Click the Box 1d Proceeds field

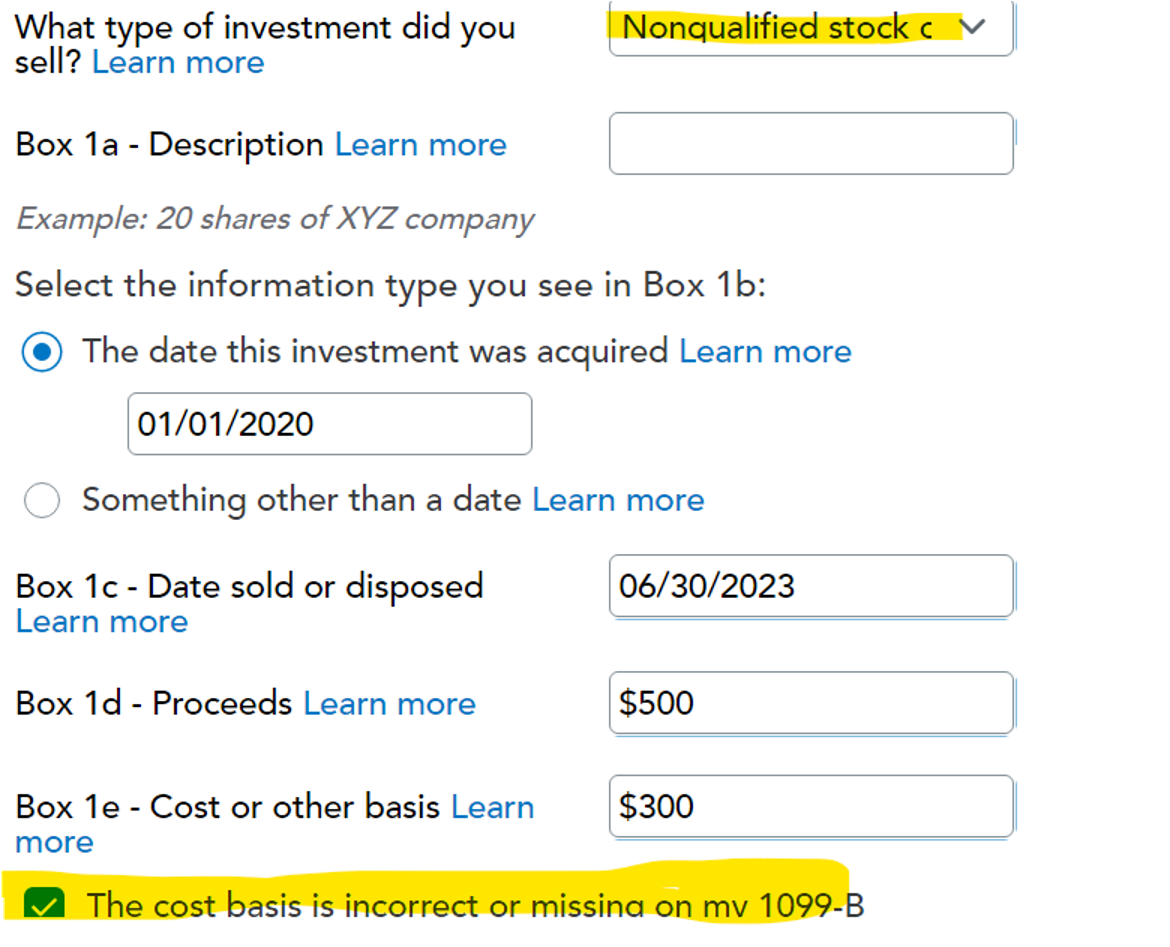pos(810,703)
